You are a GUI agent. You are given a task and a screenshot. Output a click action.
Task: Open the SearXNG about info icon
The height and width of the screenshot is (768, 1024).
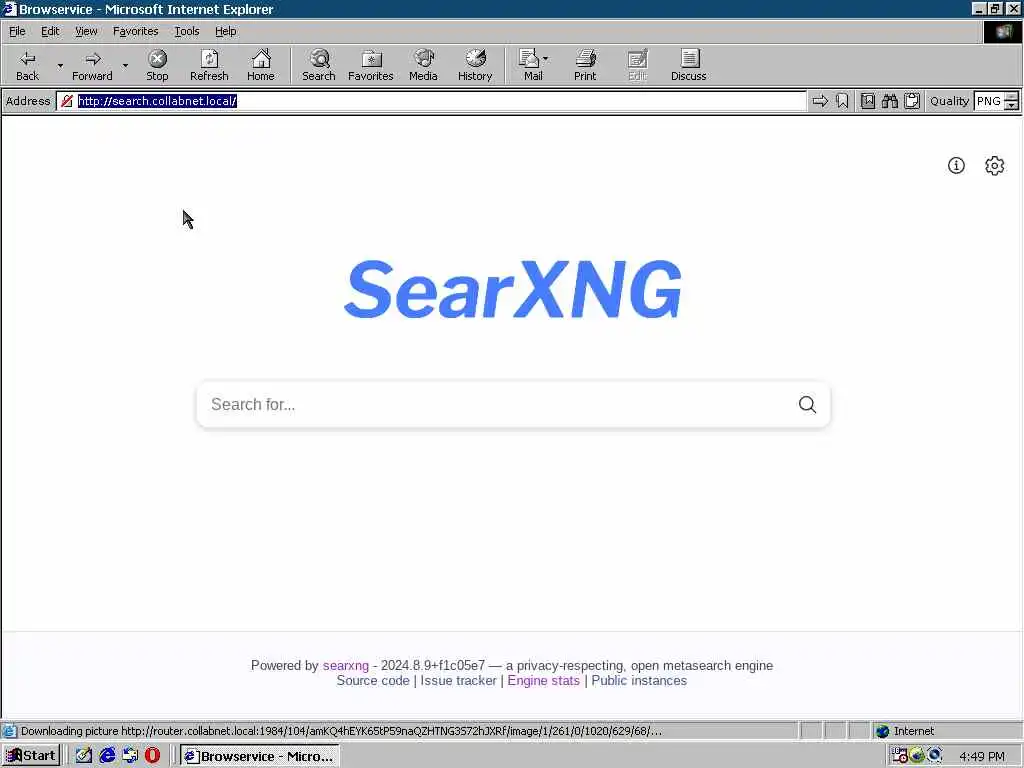tap(956, 166)
